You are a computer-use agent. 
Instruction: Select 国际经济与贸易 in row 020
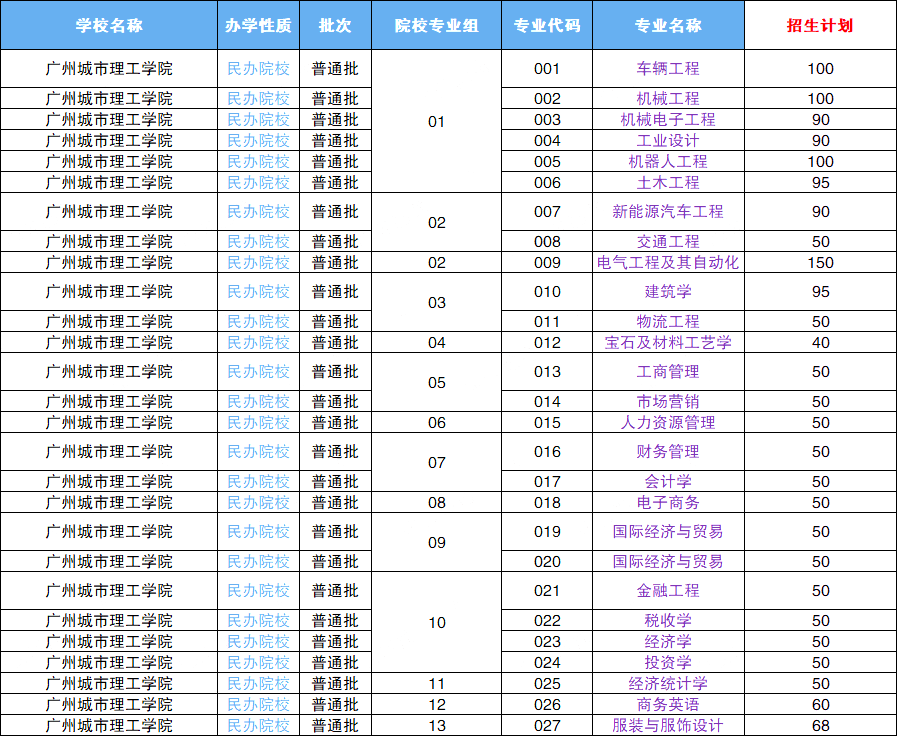coord(668,562)
